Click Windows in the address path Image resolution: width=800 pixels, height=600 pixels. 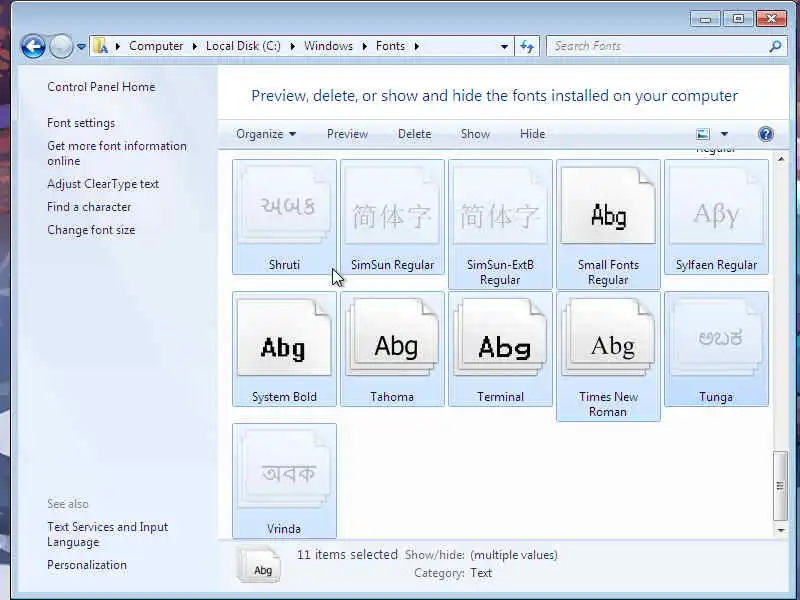point(328,46)
